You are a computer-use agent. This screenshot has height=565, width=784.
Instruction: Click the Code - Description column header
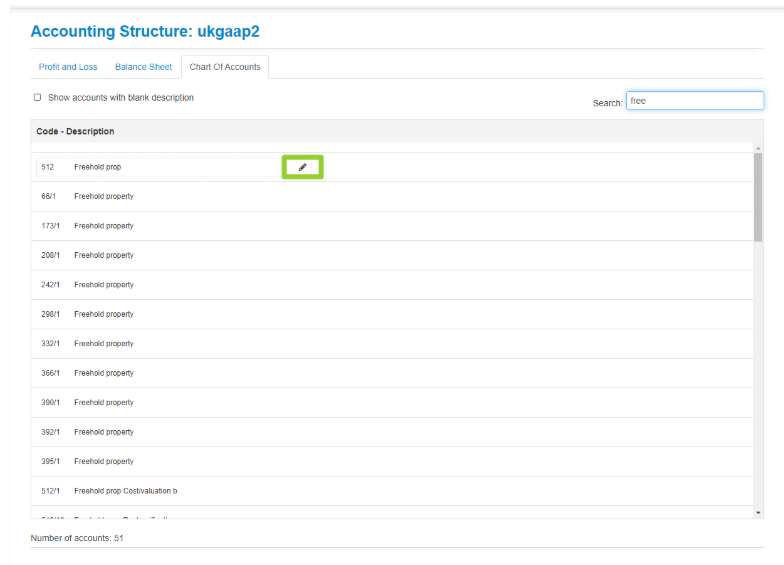pos(75,131)
